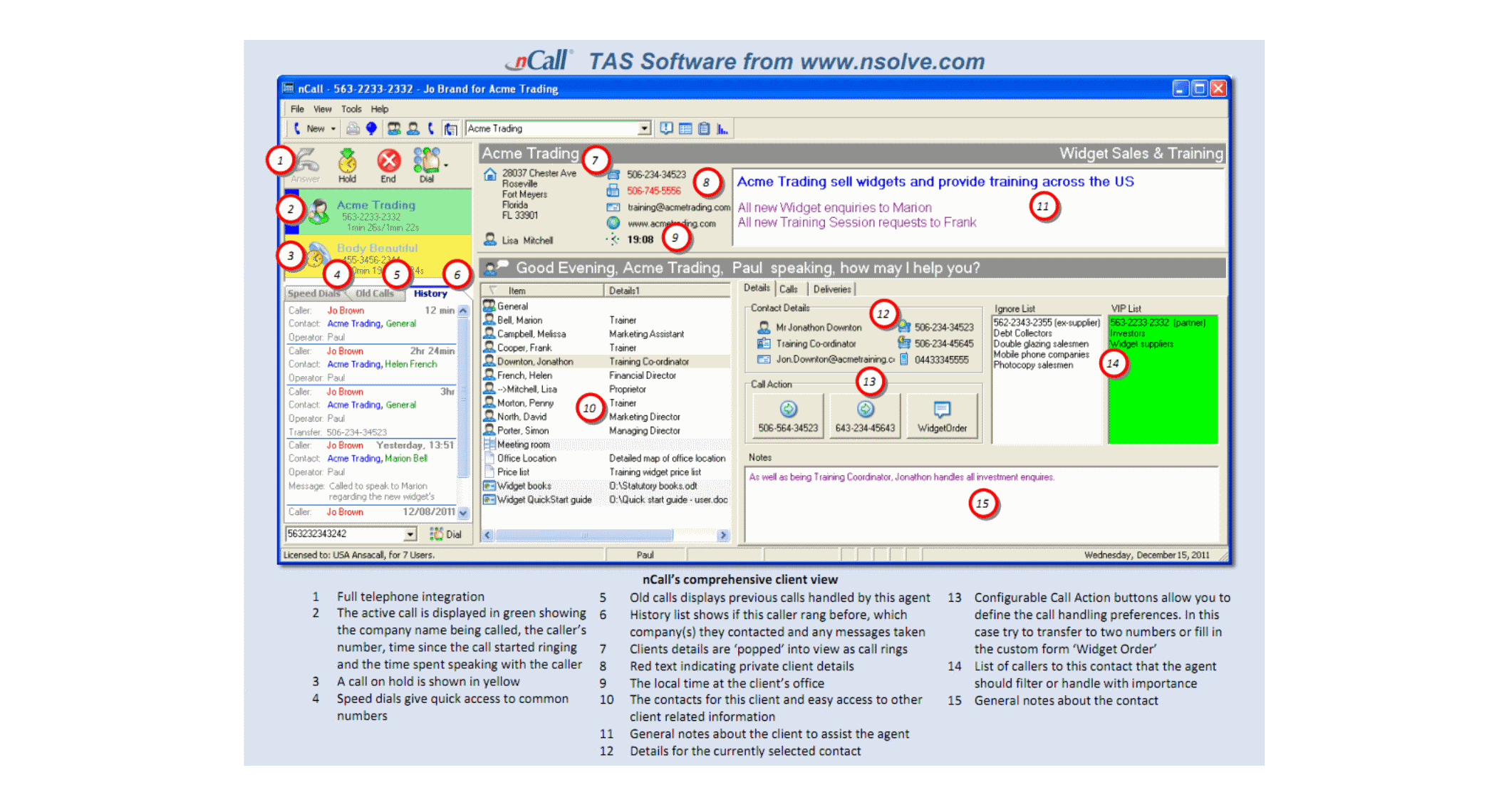Click the two-people contacts toolbar icon
Image resolution: width=1489 pixels, height=812 pixels.
394,129
